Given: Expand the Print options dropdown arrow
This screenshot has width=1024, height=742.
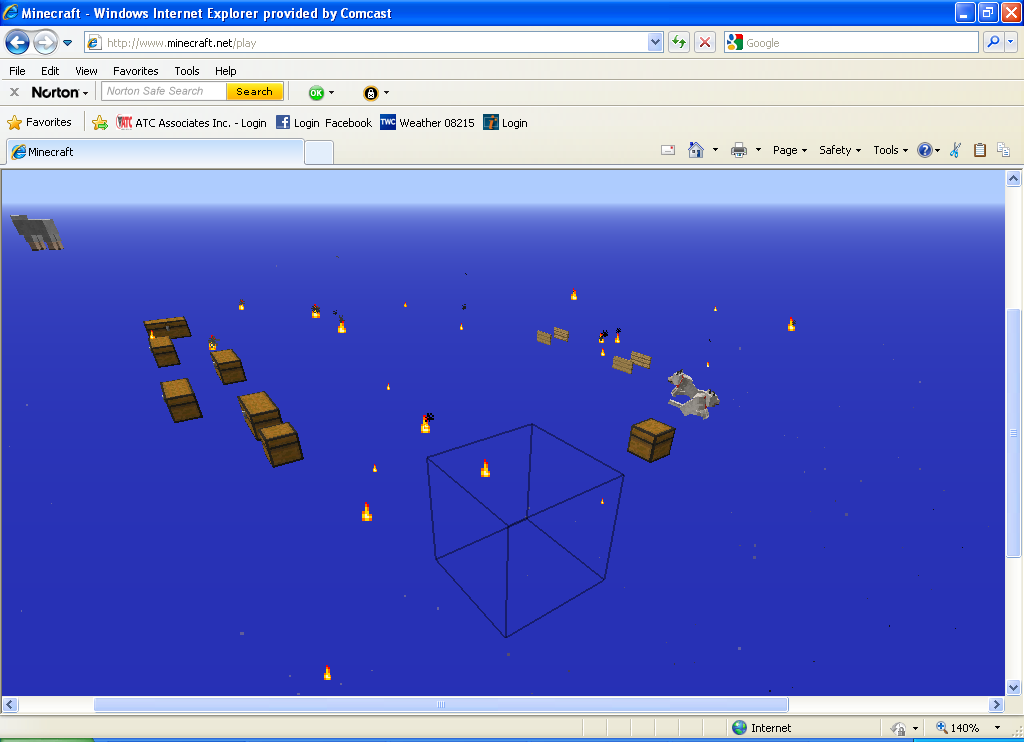Looking at the screenshot, I should 758,150.
